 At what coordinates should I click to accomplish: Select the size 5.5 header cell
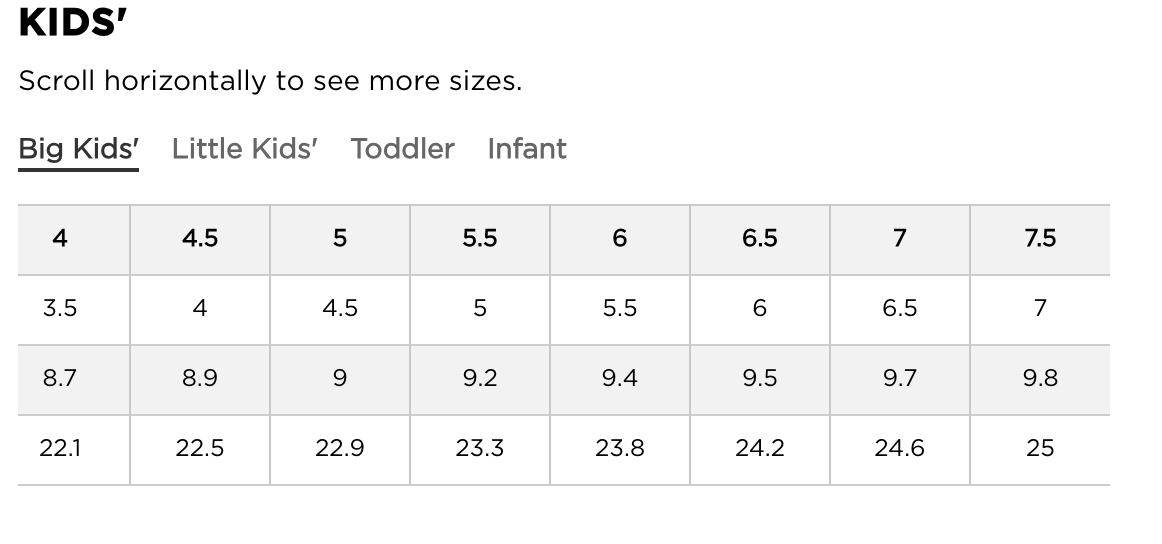480,238
